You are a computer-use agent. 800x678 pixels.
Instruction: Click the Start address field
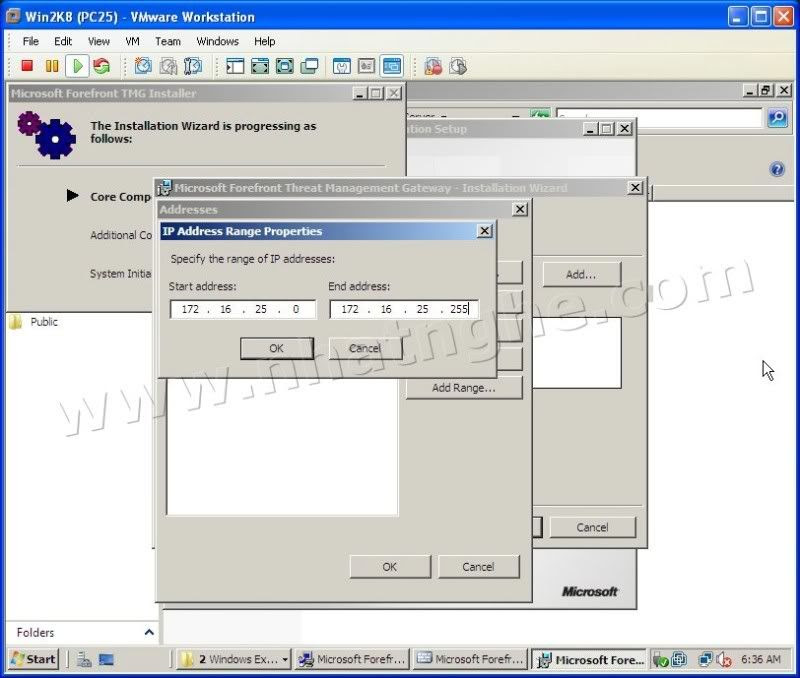pos(243,309)
